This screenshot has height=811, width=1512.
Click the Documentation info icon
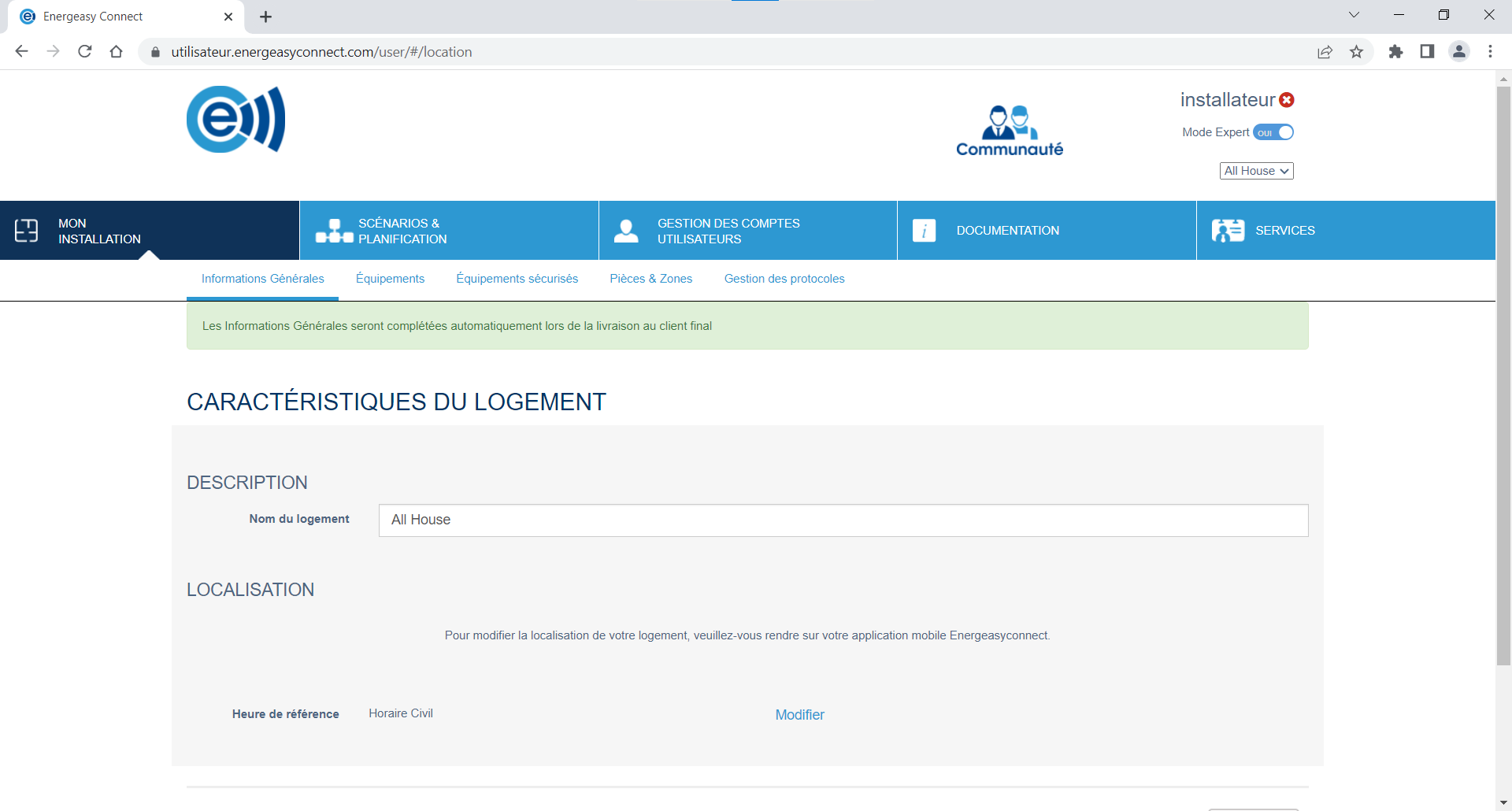924,231
